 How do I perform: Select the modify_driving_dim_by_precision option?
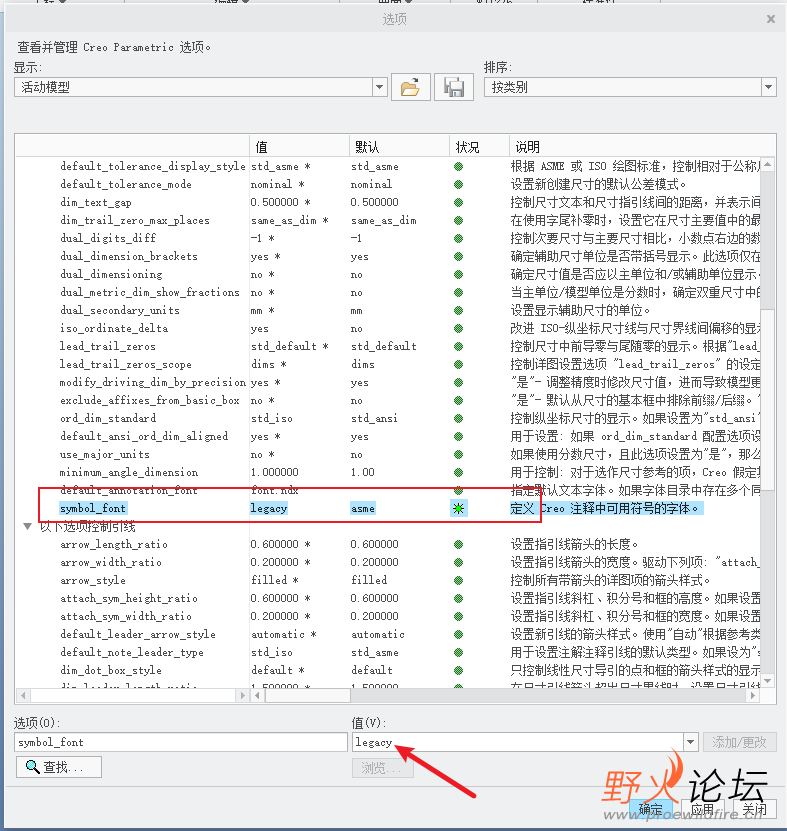pos(153,383)
